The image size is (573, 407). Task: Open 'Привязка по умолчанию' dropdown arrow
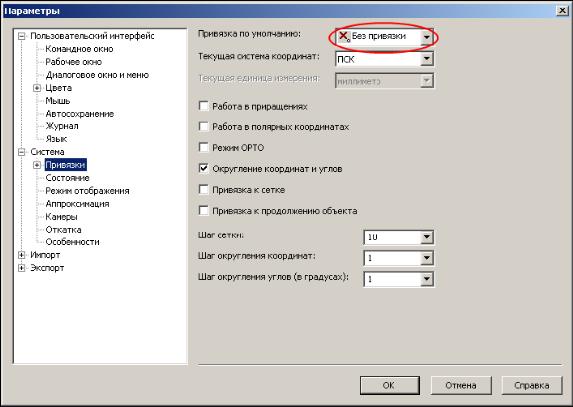click(426, 37)
